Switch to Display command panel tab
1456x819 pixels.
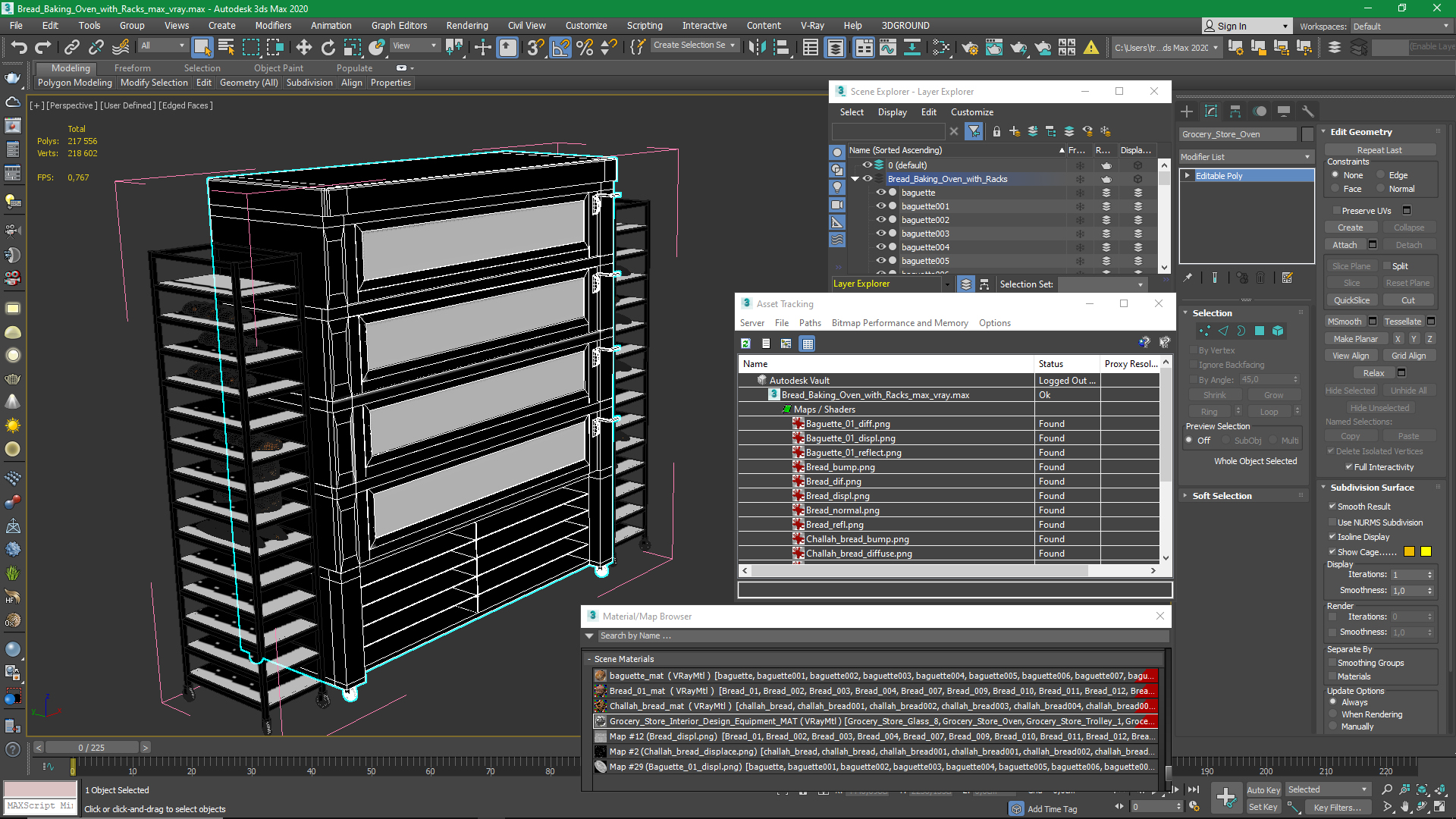1284,111
